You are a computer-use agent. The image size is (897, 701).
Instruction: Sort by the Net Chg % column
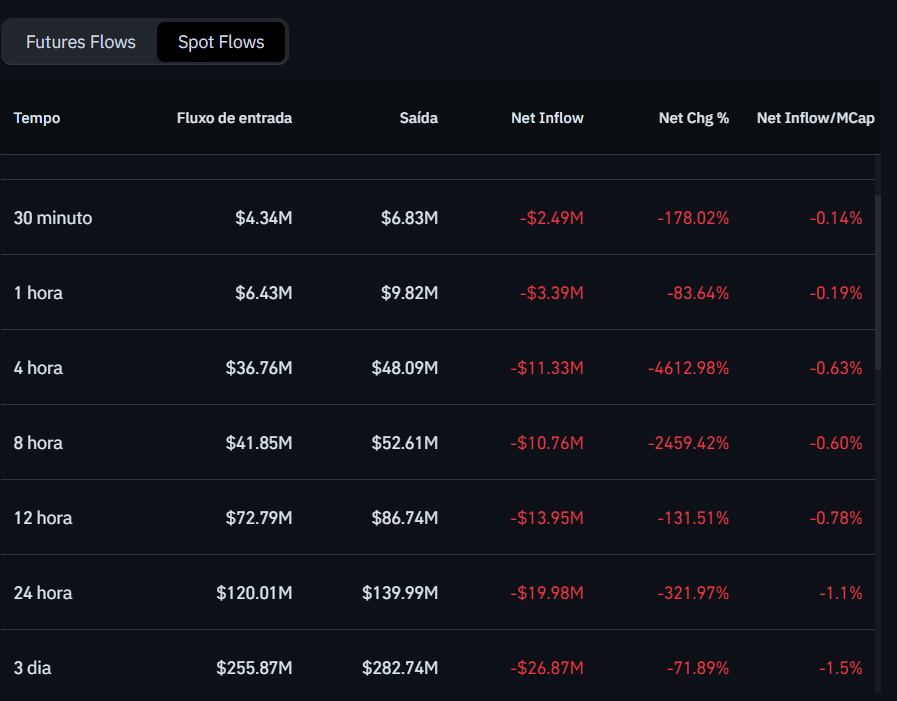[694, 117]
